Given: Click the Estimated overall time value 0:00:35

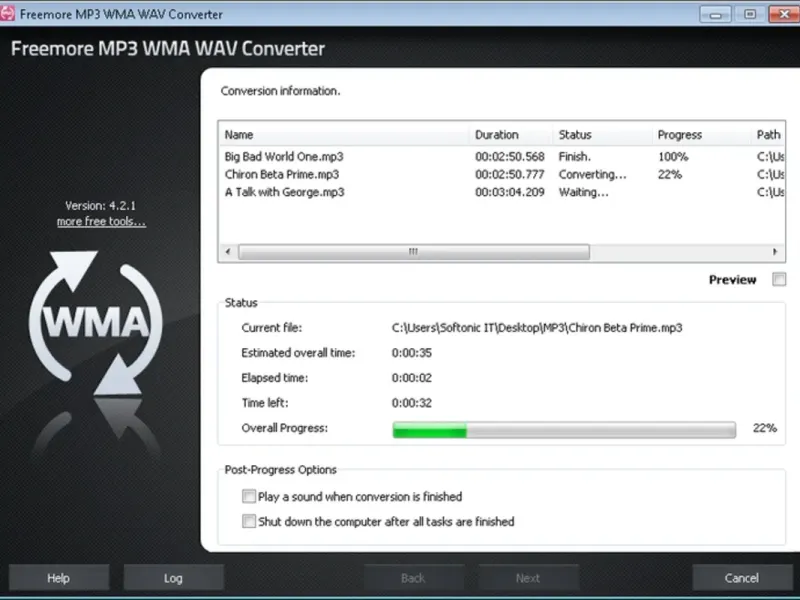Looking at the screenshot, I should (x=412, y=353).
